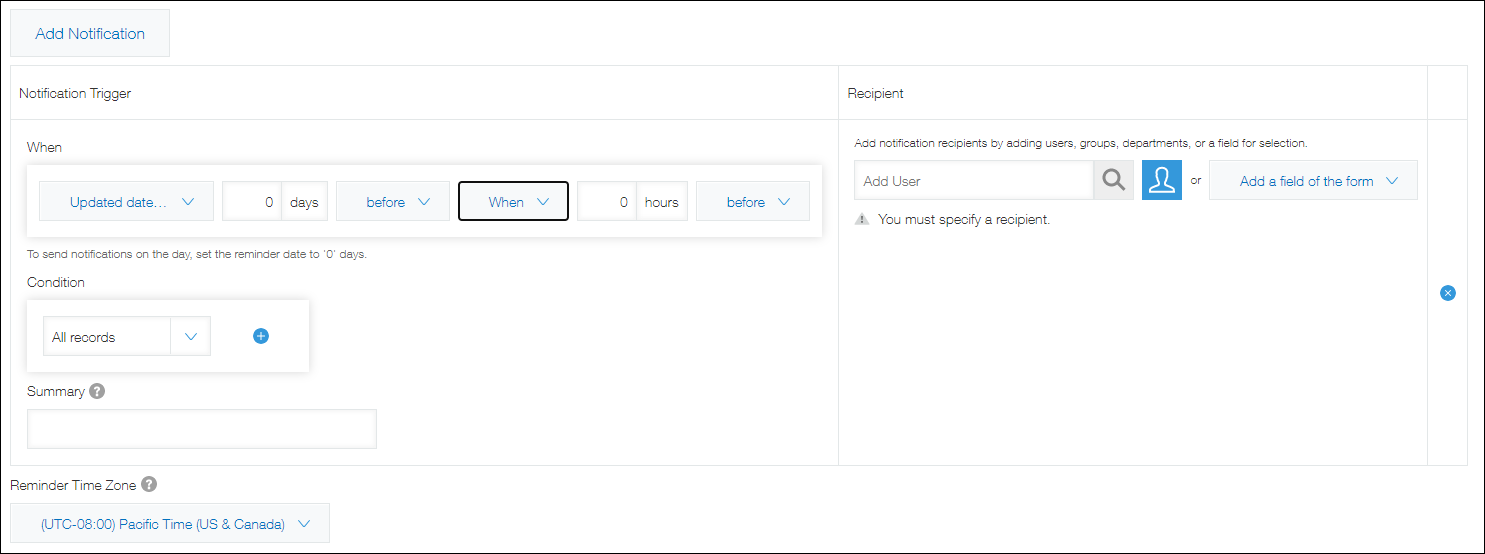Click the chevron arrow beside 'All records'
The width and height of the screenshot is (1485, 554).
click(191, 337)
